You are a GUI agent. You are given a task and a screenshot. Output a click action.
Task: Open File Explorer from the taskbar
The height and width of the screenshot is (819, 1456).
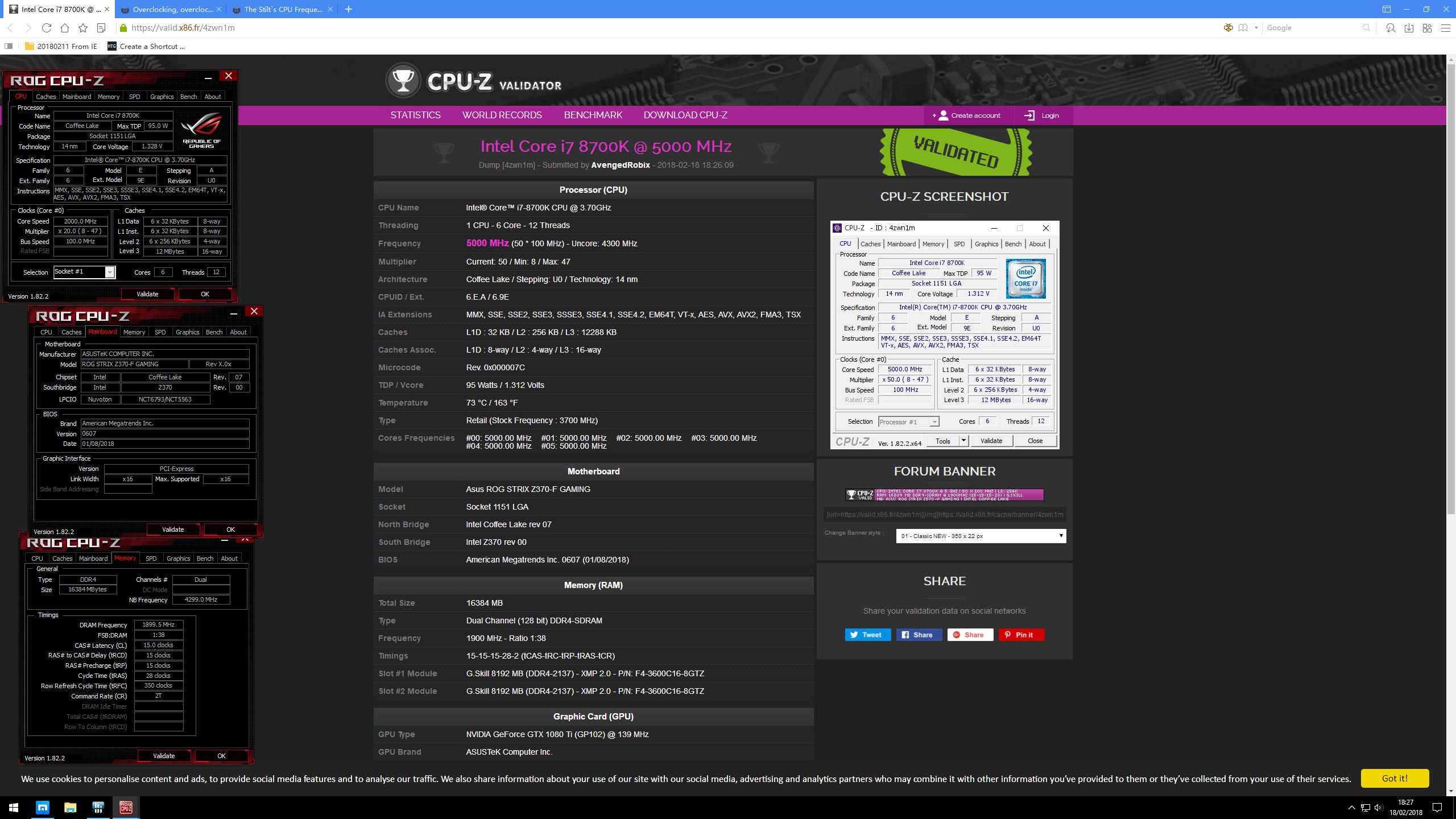point(70,807)
